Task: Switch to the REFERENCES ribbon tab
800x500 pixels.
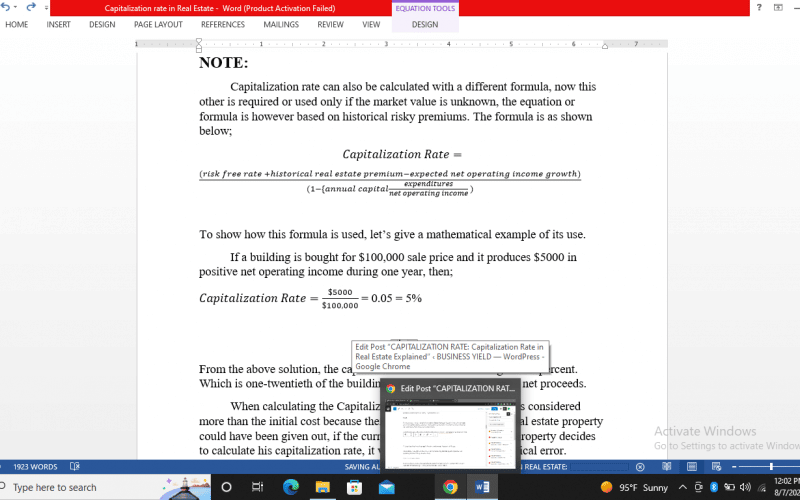Action: click(222, 24)
